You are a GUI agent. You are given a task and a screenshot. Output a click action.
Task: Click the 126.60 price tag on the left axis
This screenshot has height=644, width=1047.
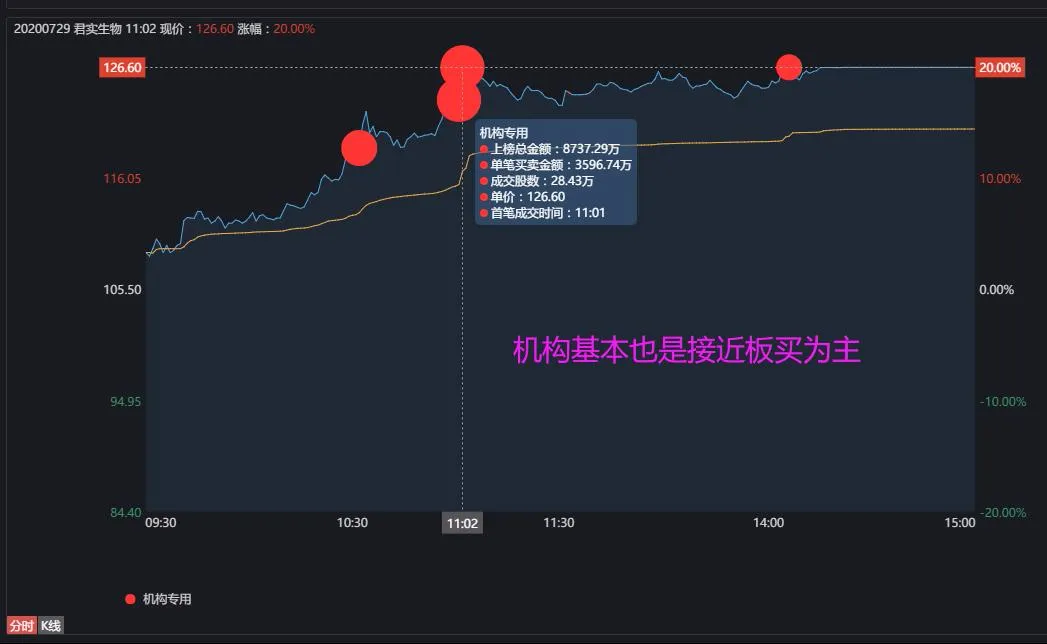[121, 66]
